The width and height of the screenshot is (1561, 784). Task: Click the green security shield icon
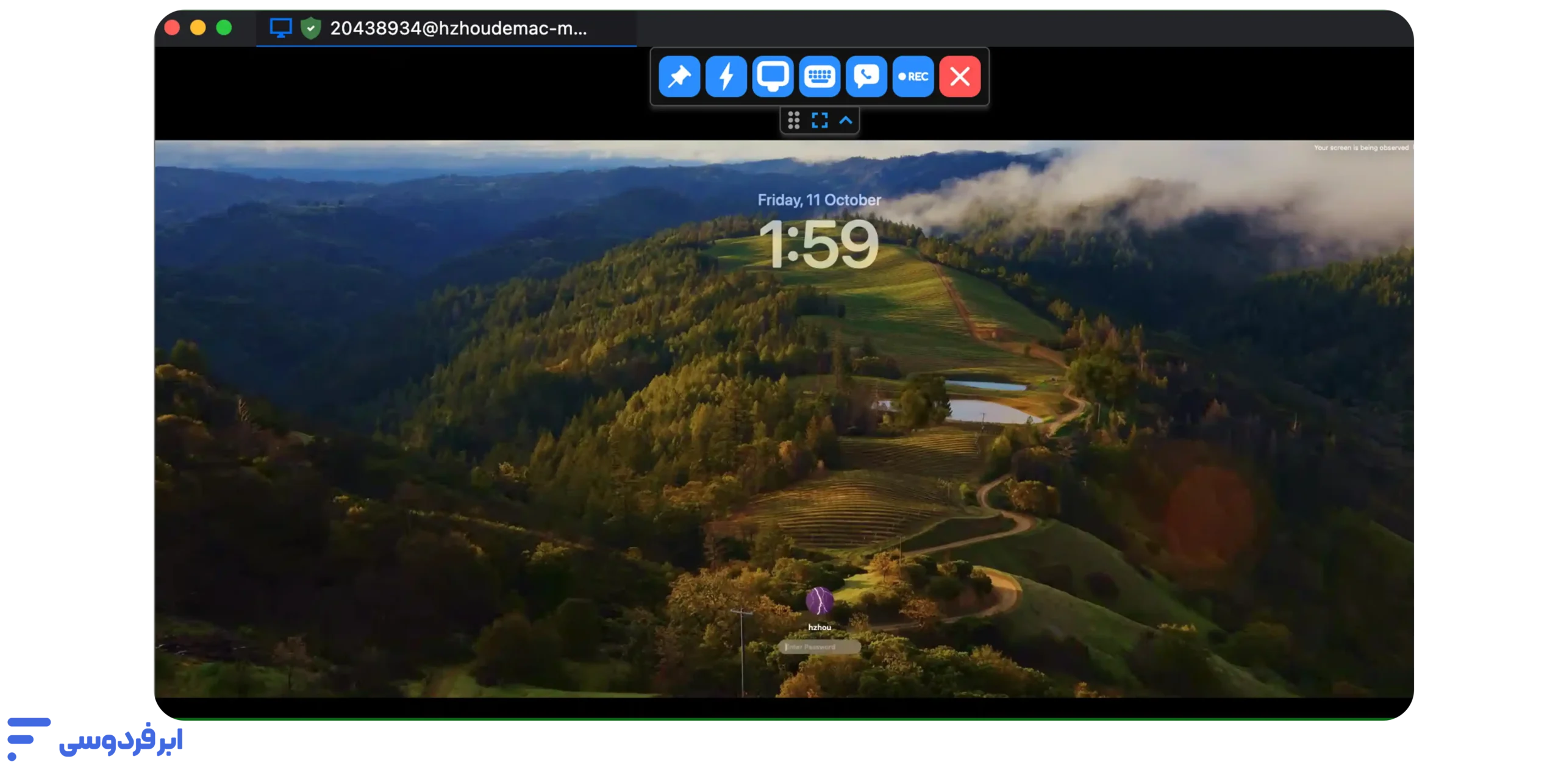click(x=311, y=28)
